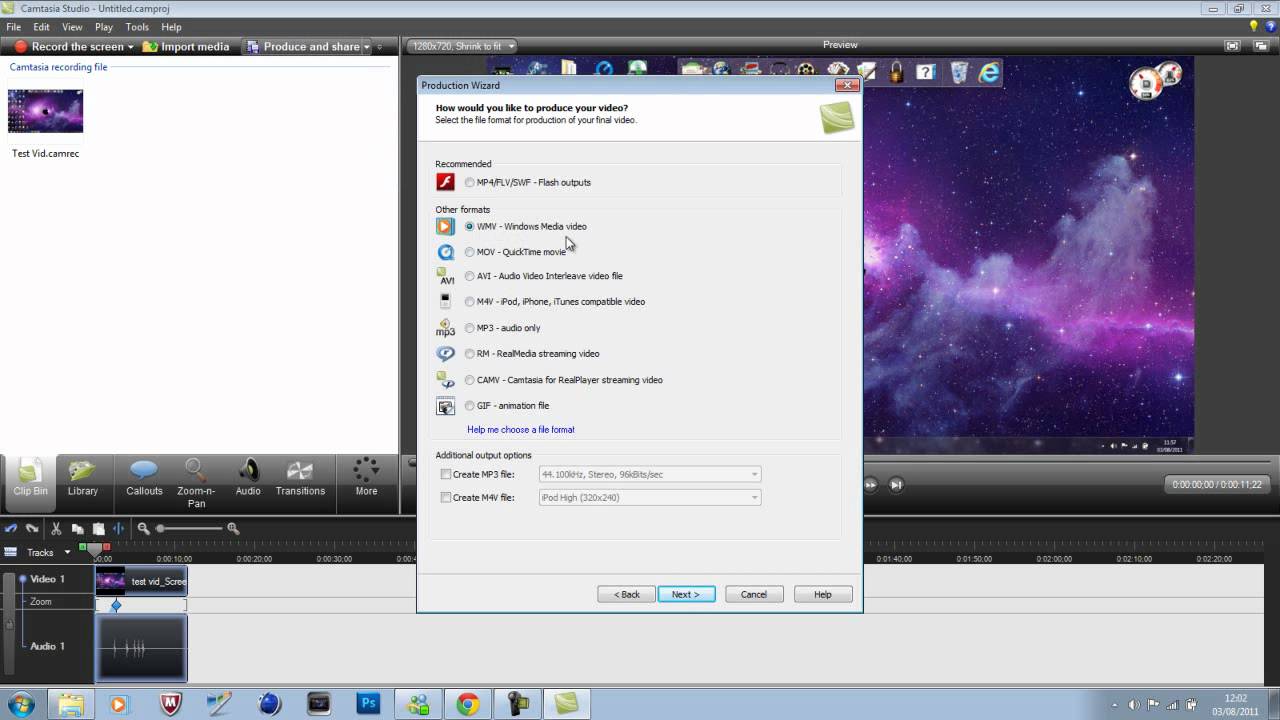Click the Import media icon
Screen dimensions: 1280x720
[x=150, y=46]
